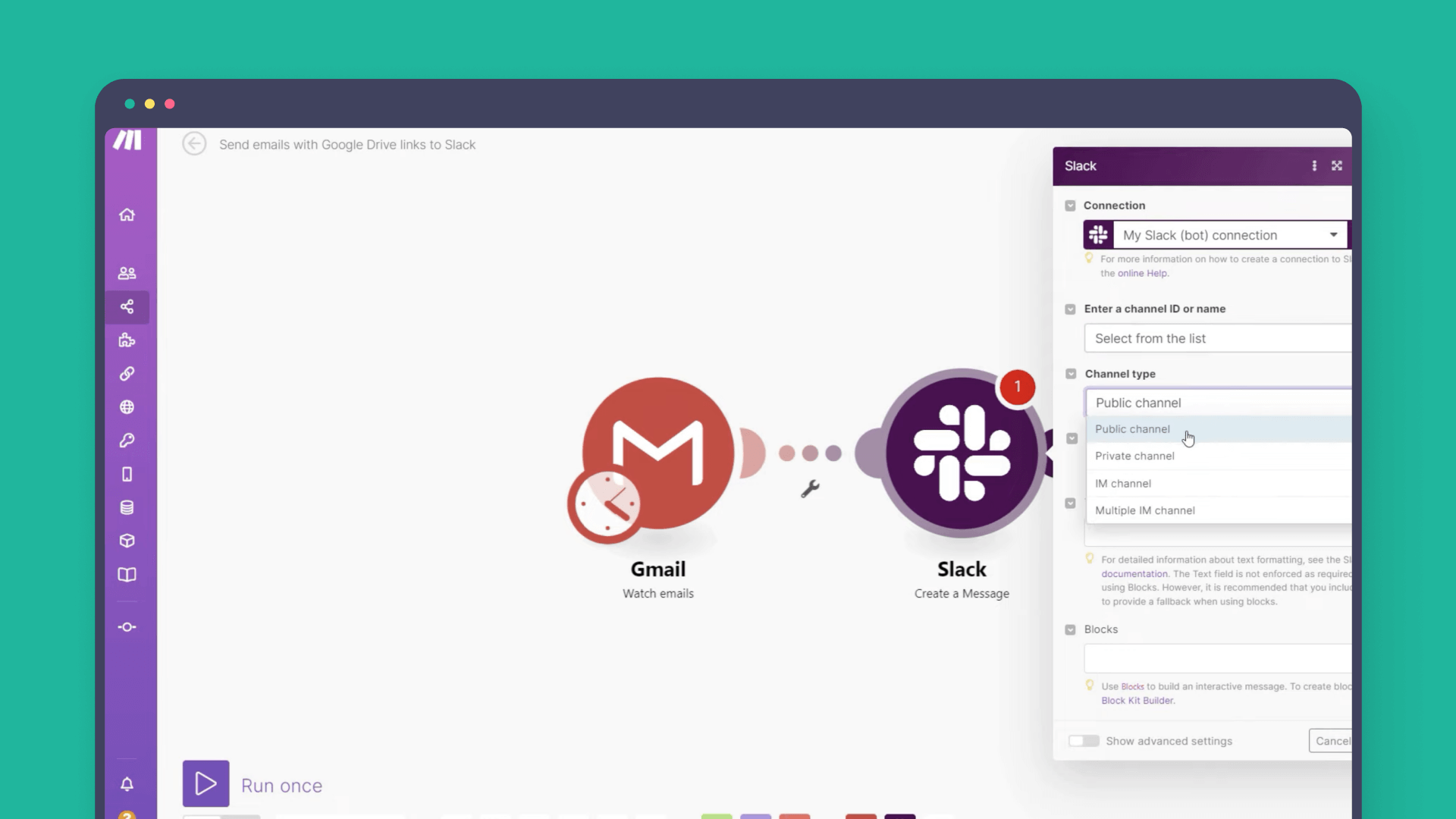Select Multiple IM channel option
Viewport: 1456px width, 819px height.
[x=1145, y=510]
